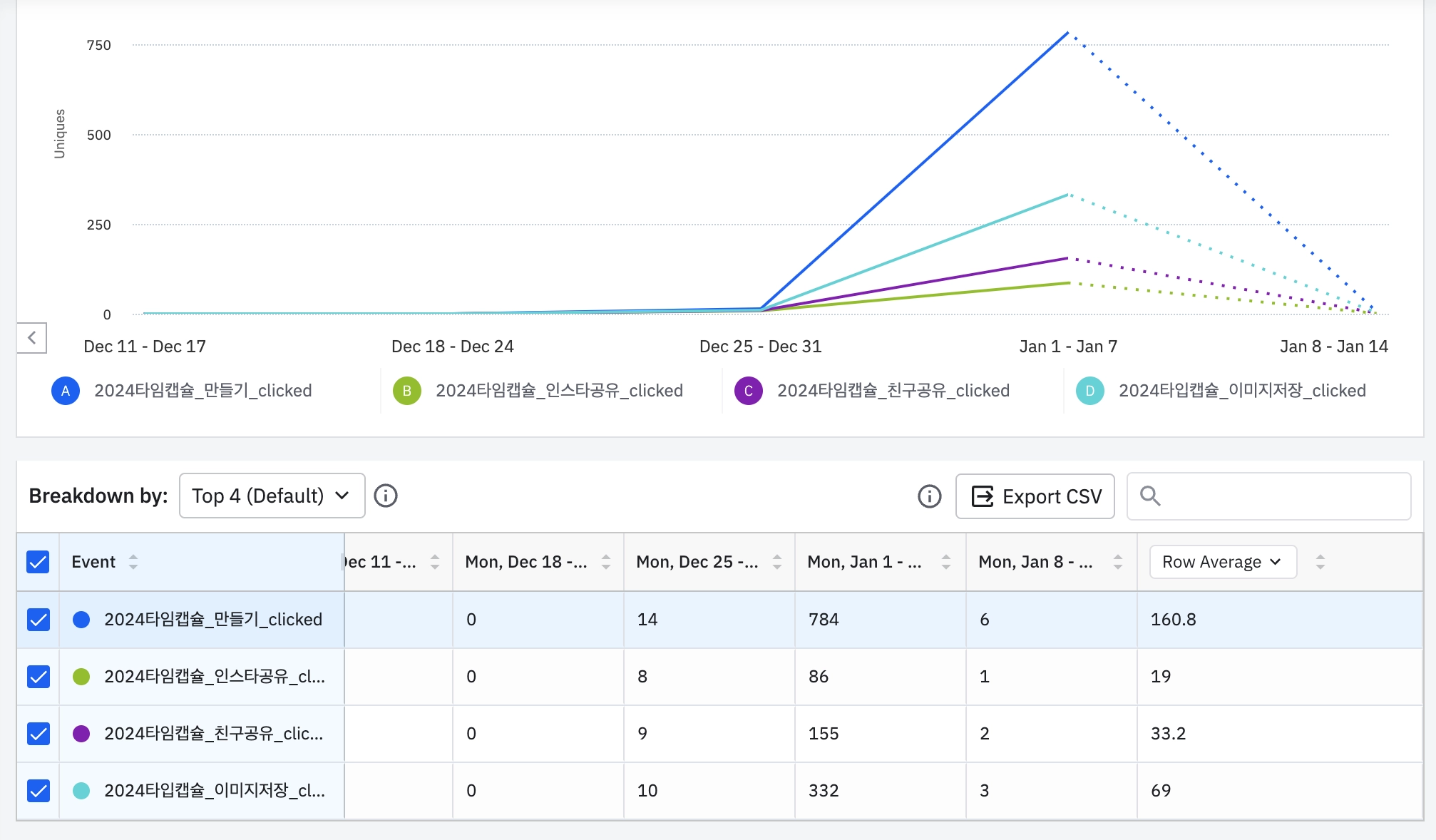Open the Row Average dropdown
Viewport: 1436px width, 840px height.
pyautogui.click(x=1222, y=562)
